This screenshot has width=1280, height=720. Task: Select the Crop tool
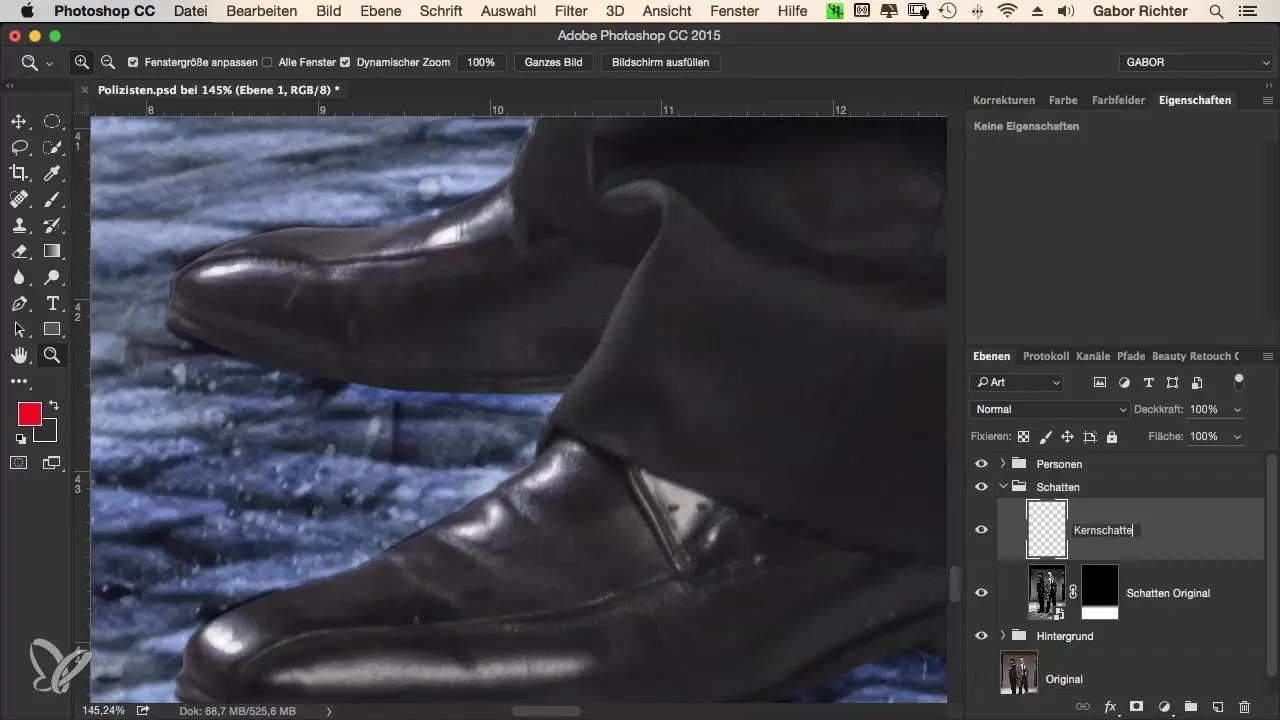pos(19,173)
